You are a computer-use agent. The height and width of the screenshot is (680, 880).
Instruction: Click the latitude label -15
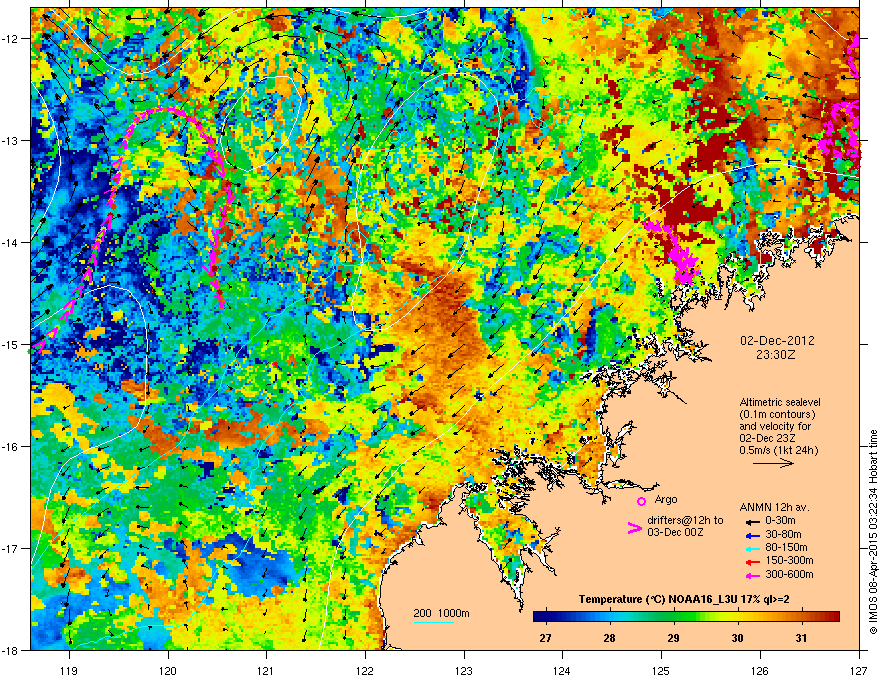coord(10,344)
